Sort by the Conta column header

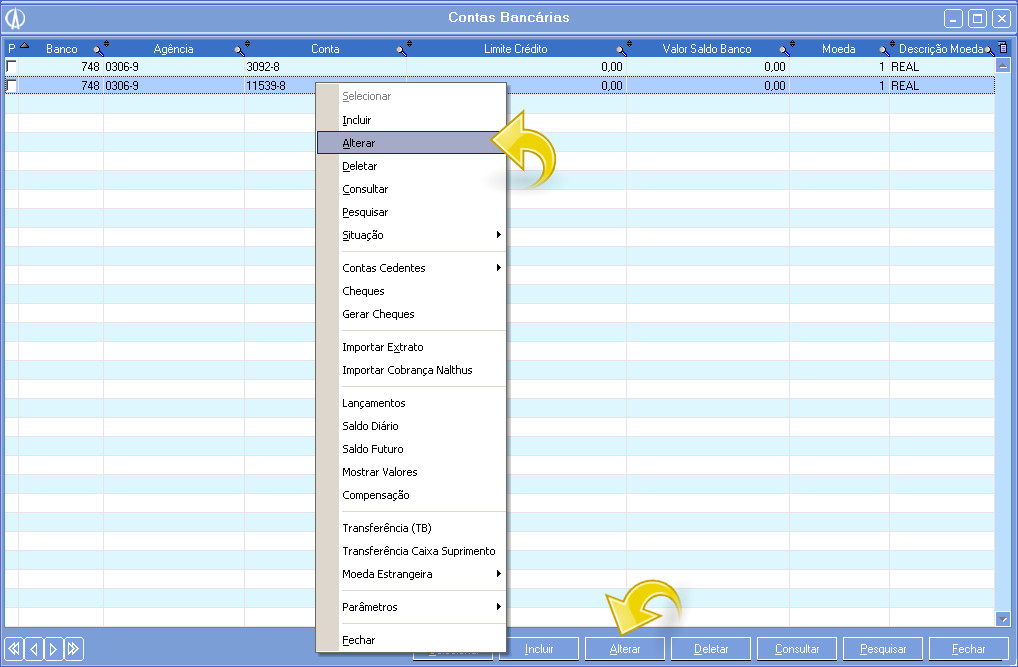pos(325,49)
